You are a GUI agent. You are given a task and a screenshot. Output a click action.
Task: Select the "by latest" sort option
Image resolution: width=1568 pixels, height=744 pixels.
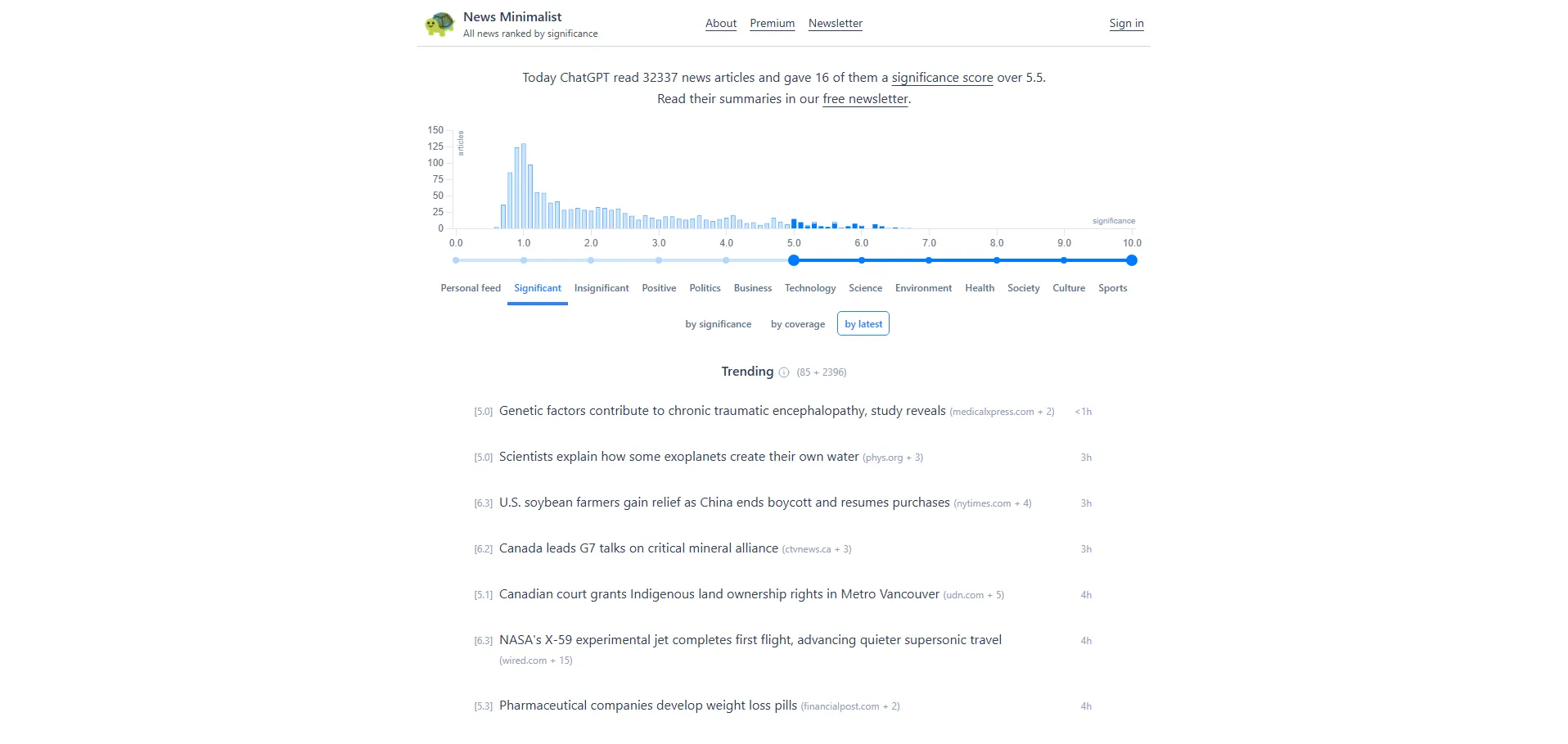click(863, 324)
